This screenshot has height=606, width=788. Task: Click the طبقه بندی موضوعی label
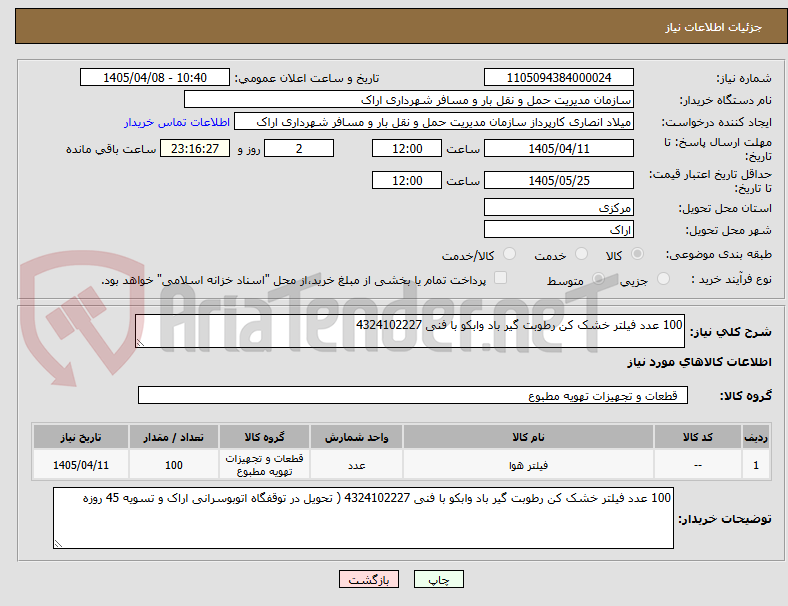pos(719,254)
